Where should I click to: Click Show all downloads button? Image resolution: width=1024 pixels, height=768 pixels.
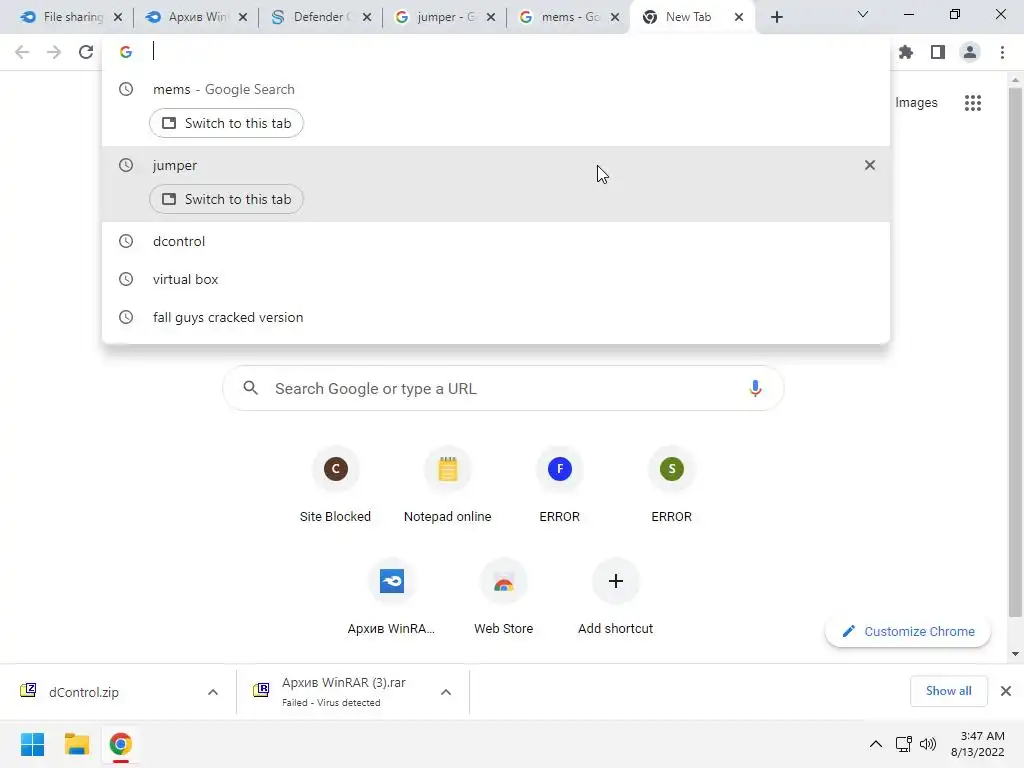948,691
